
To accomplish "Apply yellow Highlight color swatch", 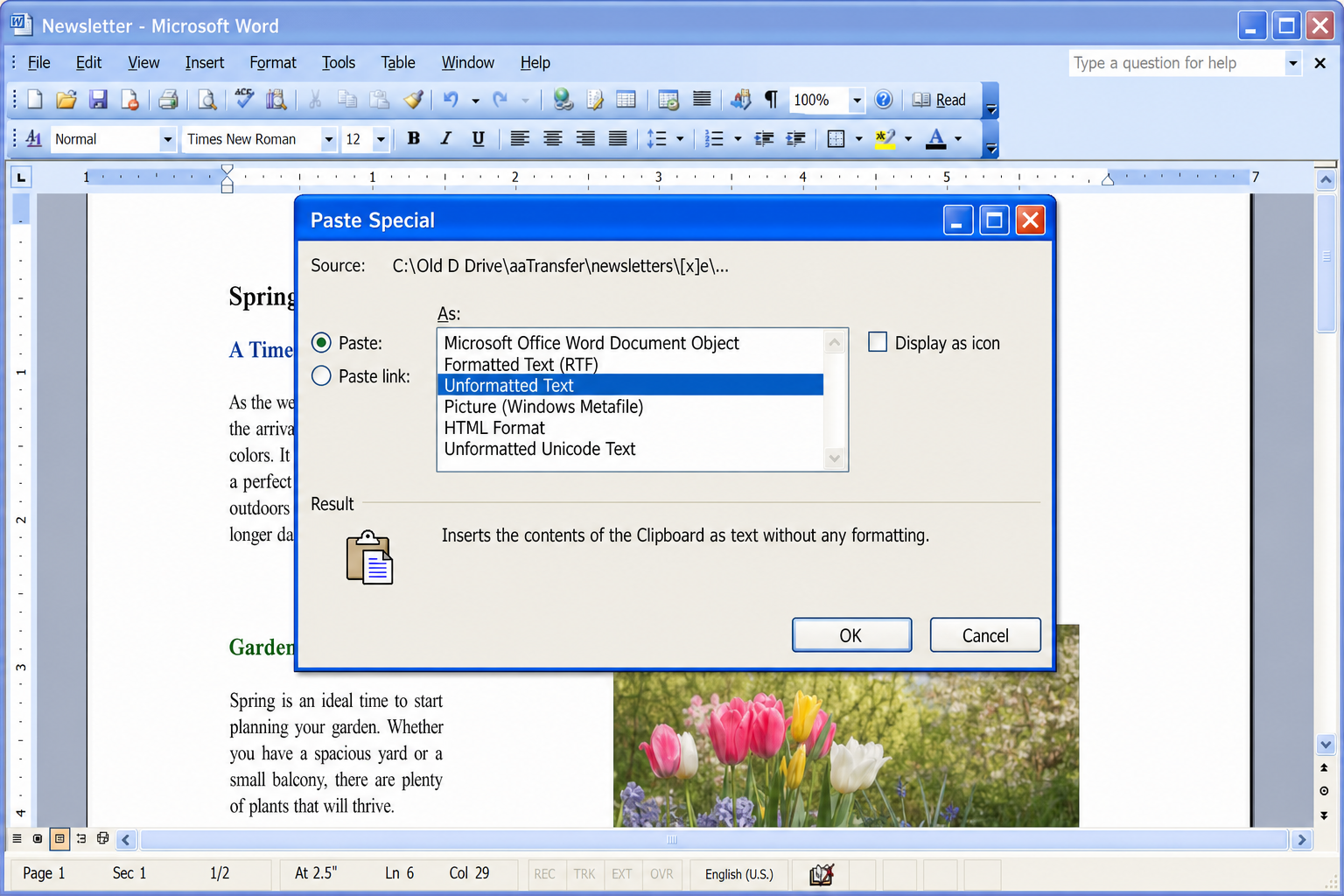I will (x=885, y=138).
